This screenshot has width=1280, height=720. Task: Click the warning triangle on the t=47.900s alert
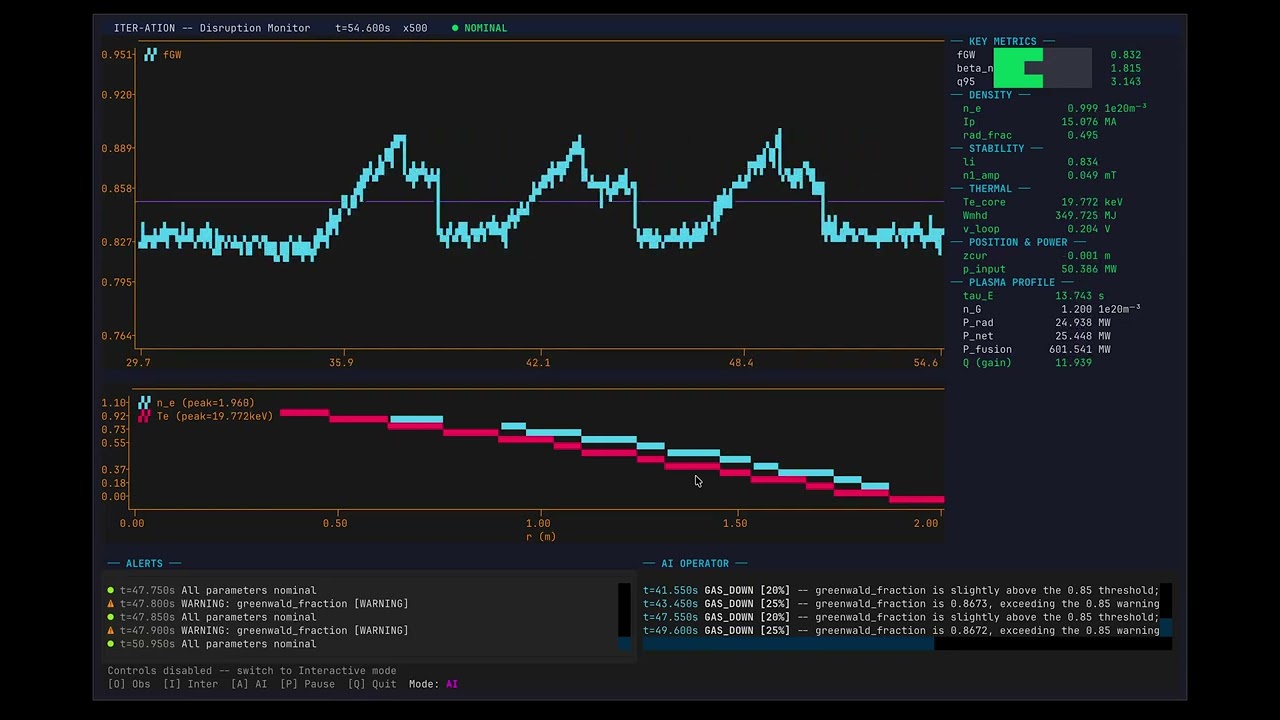[x=111, y=631]
